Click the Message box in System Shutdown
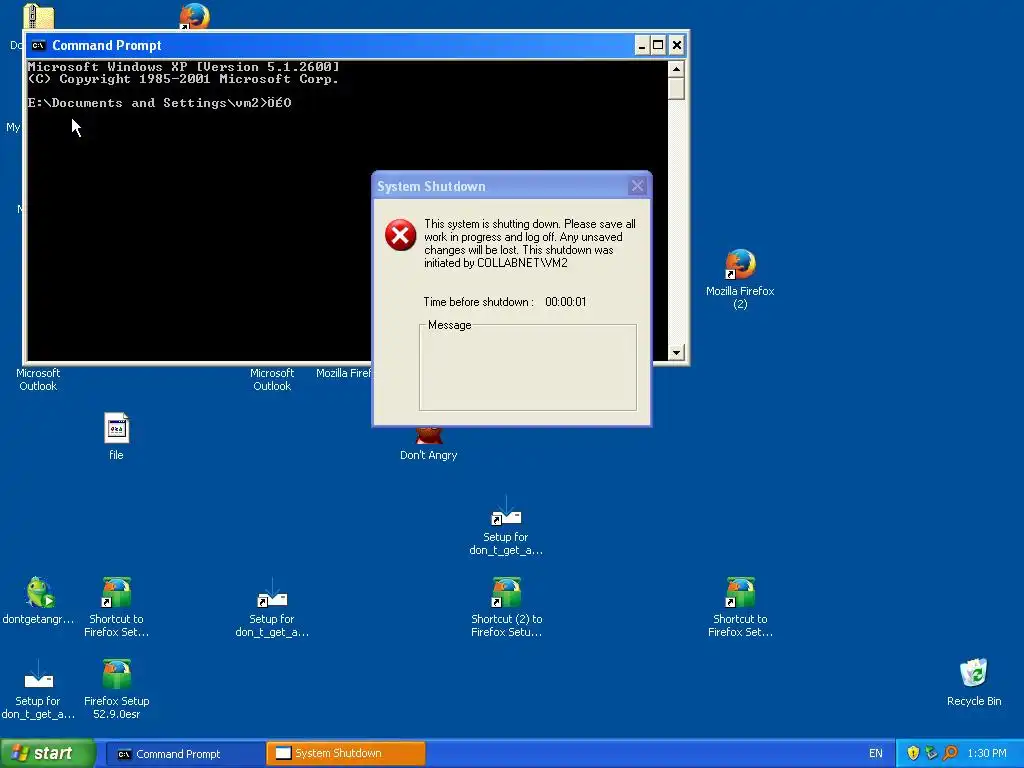 (528, 368)
